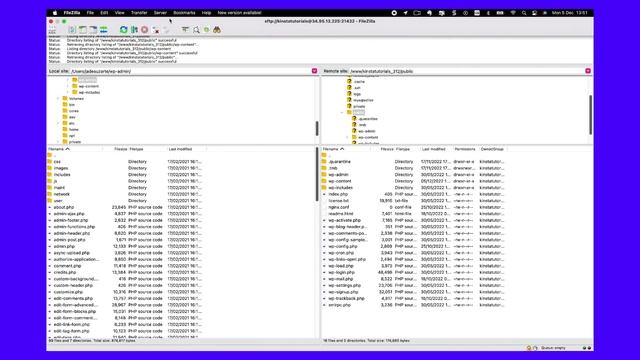Open the Bookmarks menu
Viewport: 640px width, 360px height.
click(x=184, y=13)
